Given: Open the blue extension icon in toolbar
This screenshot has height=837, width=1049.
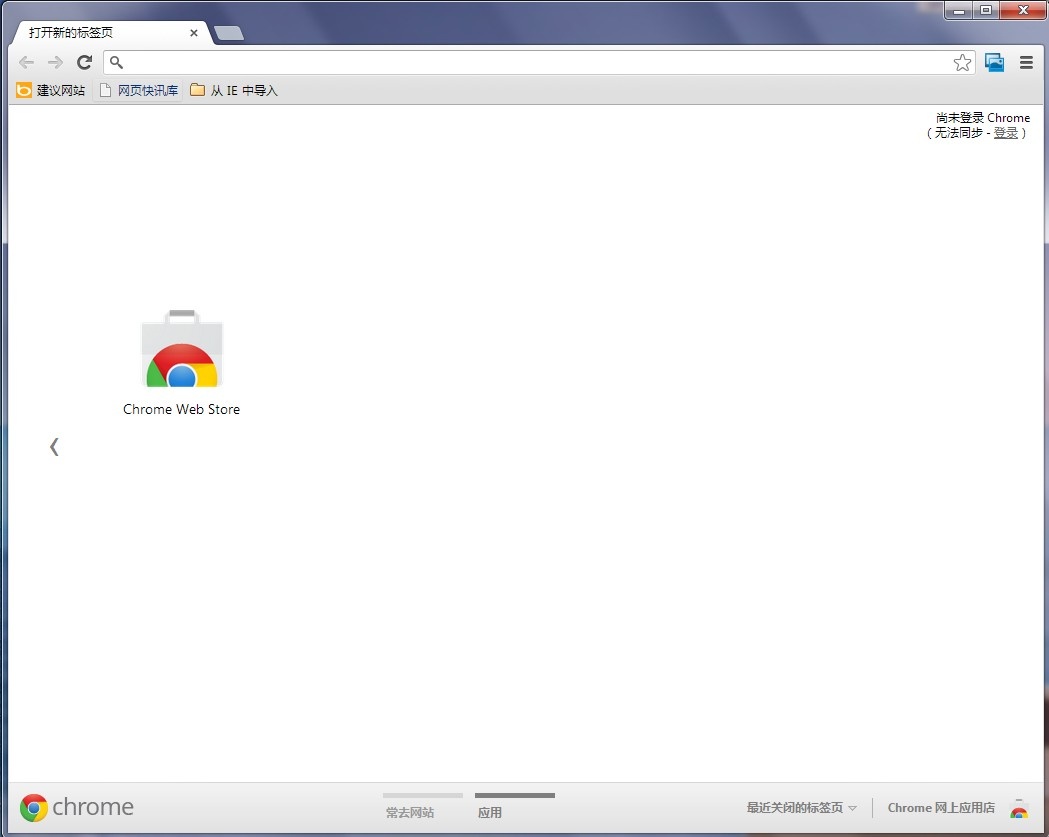Looking at the screenshot, I should pyautogui.click(x=995, y=63).
